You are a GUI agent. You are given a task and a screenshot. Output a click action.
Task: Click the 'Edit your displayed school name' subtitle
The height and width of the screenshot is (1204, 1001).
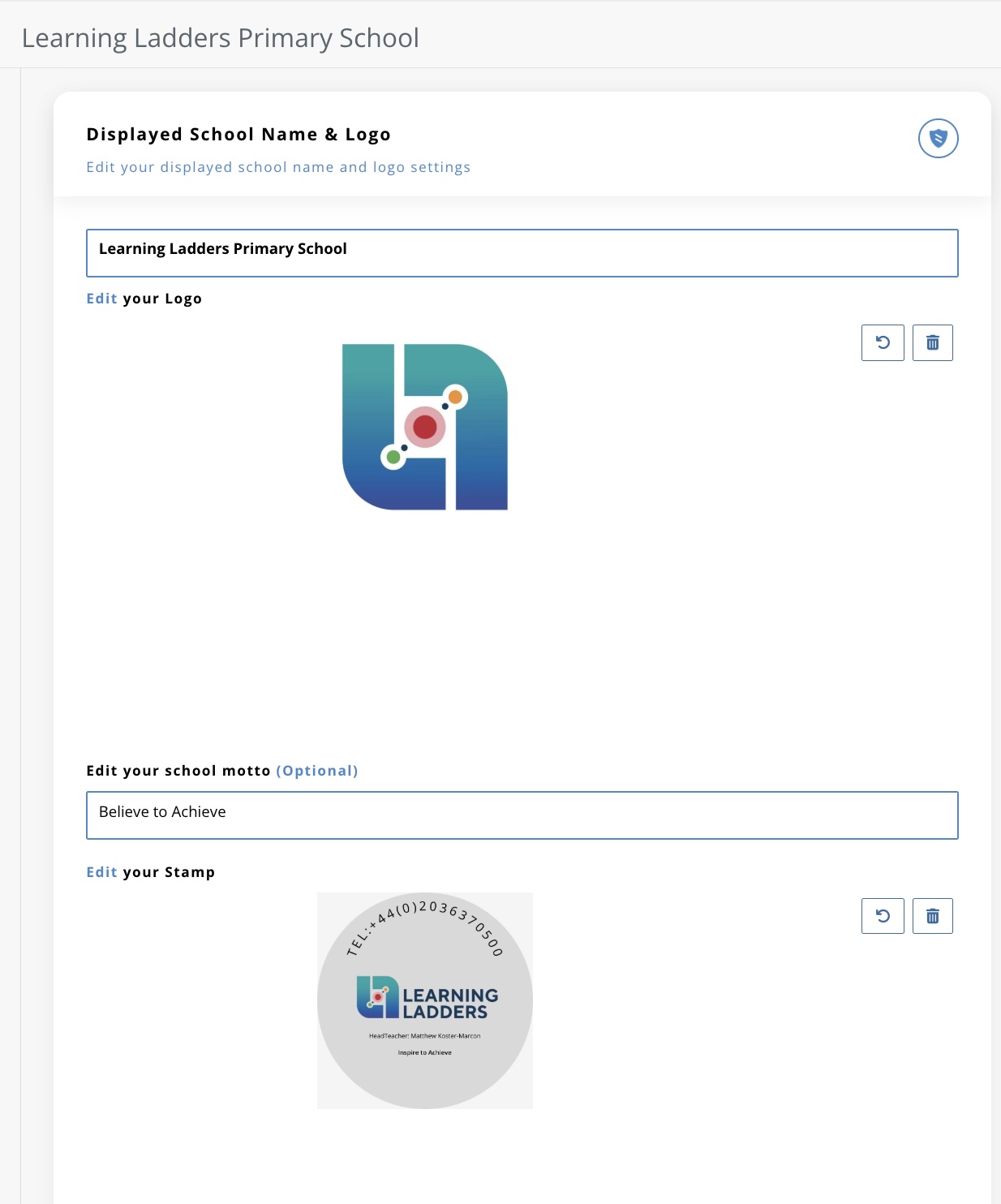click(x=278, y=167)
